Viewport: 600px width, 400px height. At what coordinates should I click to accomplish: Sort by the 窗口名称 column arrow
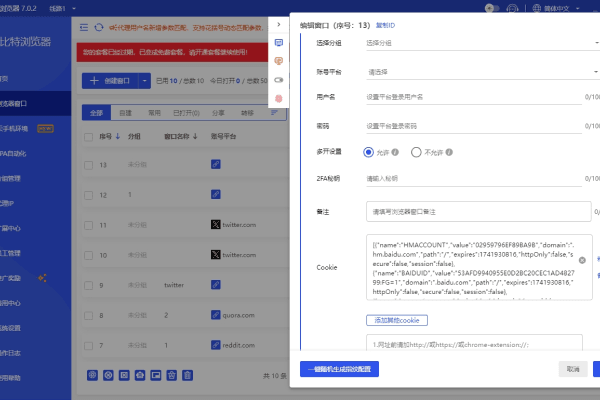[195, 136]
